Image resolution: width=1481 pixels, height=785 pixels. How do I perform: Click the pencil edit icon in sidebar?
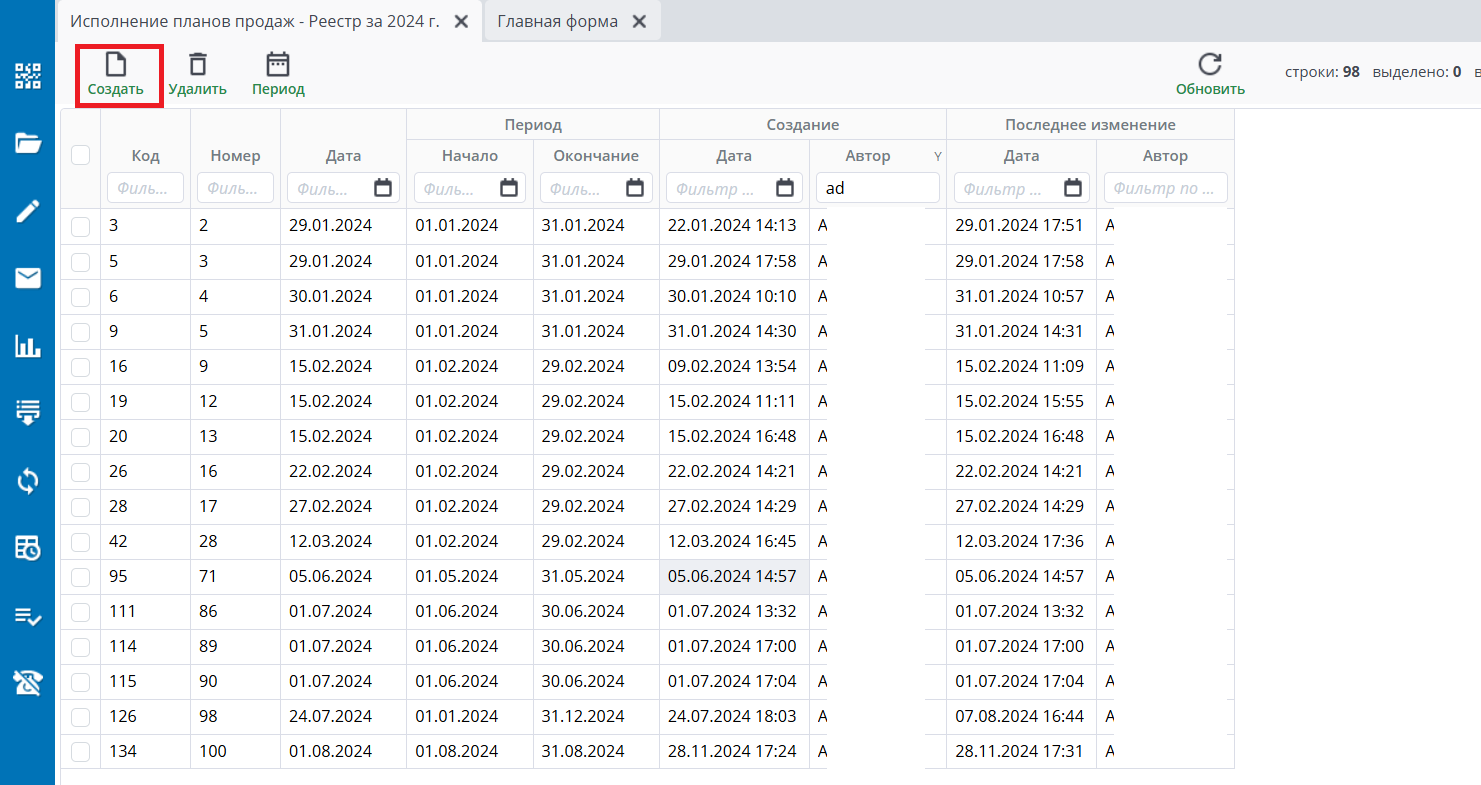tap(27, 211)
